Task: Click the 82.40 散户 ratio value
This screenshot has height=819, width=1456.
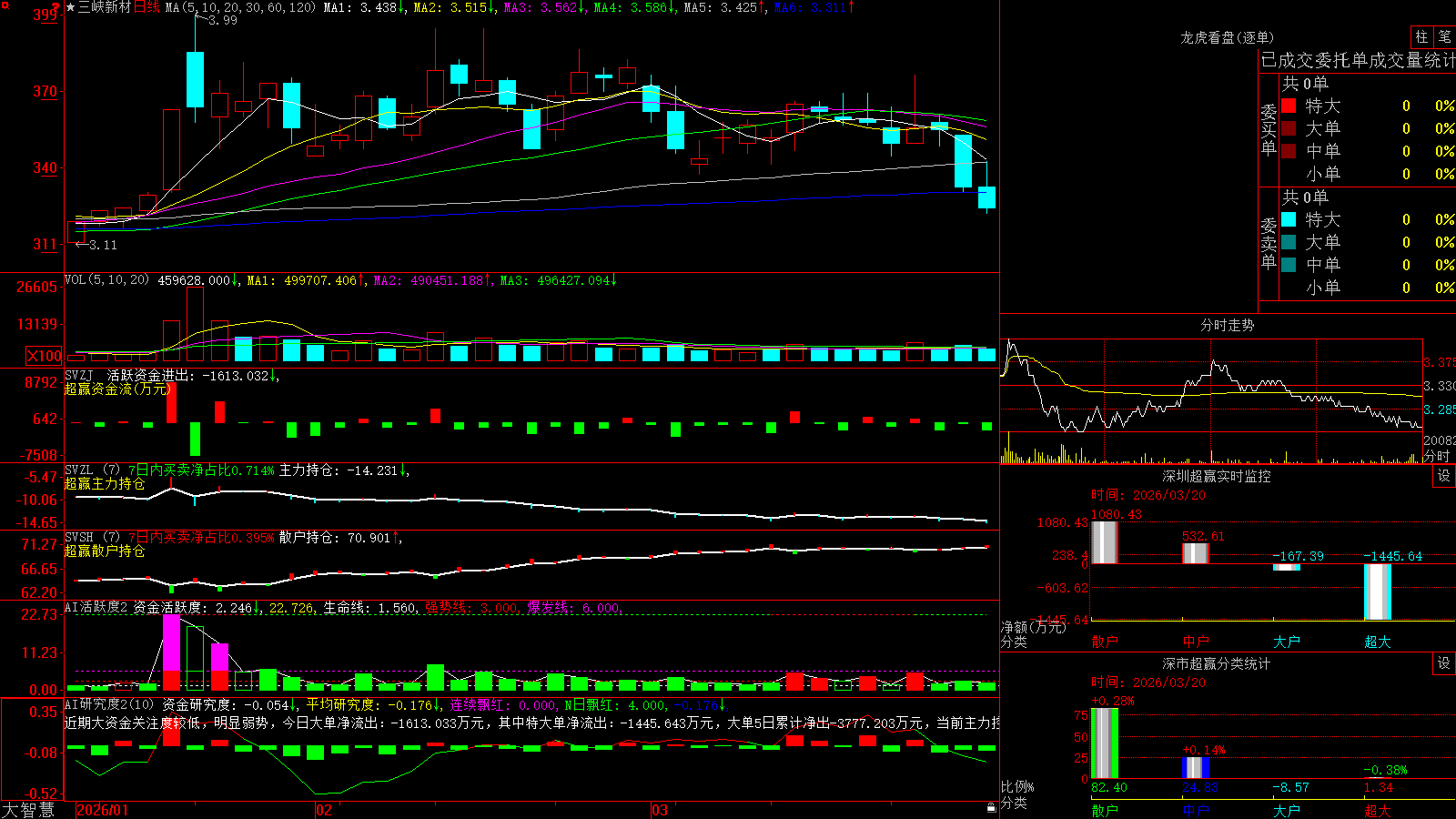Action: pos(1109,787)
